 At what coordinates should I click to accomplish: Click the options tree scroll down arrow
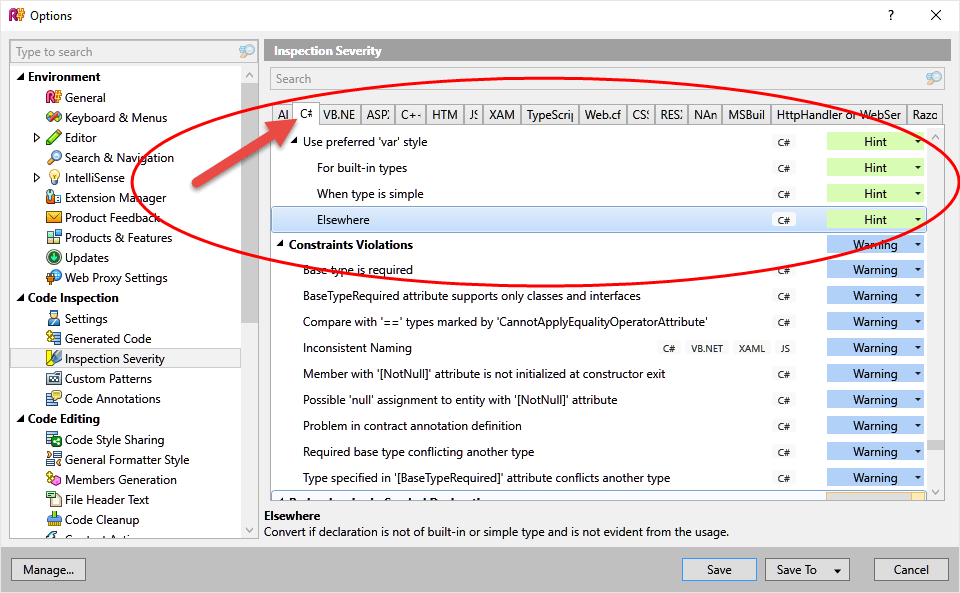click(x=249, y=530)
